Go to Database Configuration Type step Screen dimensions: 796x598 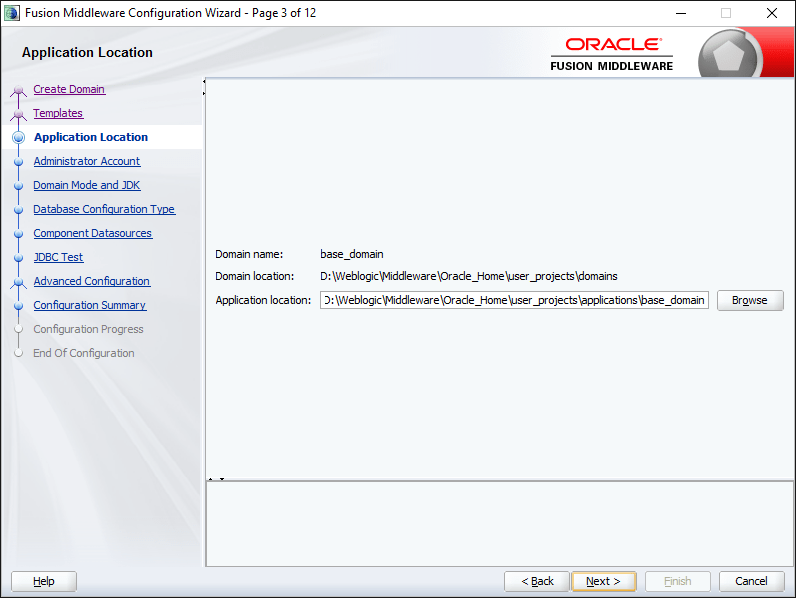(x=104, y=209)
